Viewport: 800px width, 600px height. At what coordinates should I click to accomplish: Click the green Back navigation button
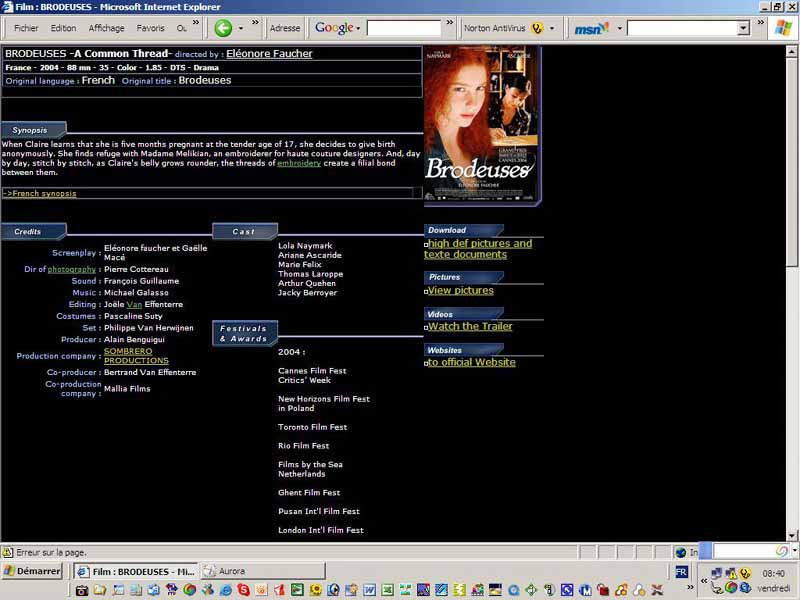tap(223, 28)
